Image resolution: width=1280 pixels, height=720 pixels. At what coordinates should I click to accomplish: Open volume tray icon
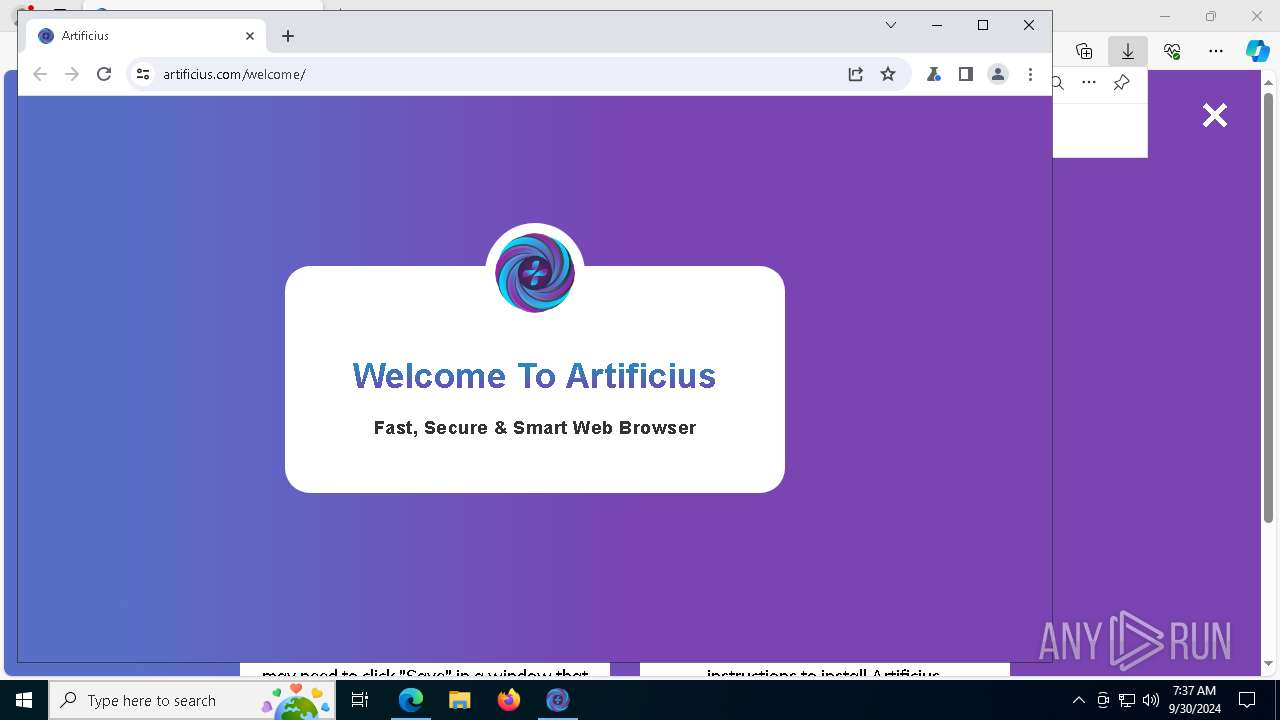[1151, 700]
